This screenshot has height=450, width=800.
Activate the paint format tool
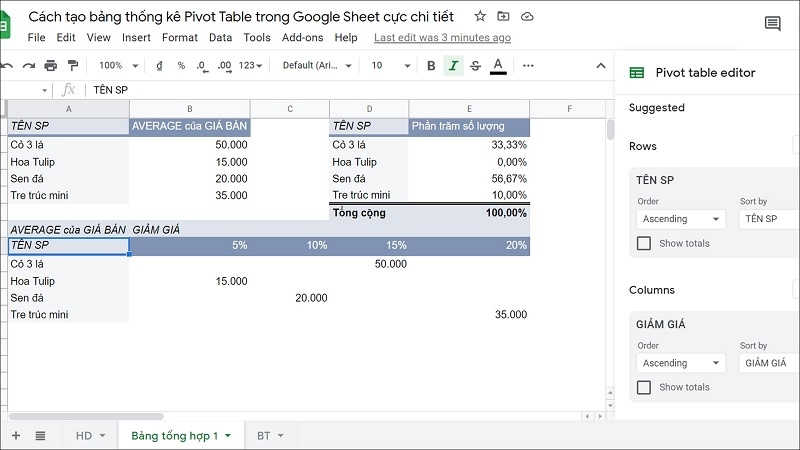click(x=73, y=65)
